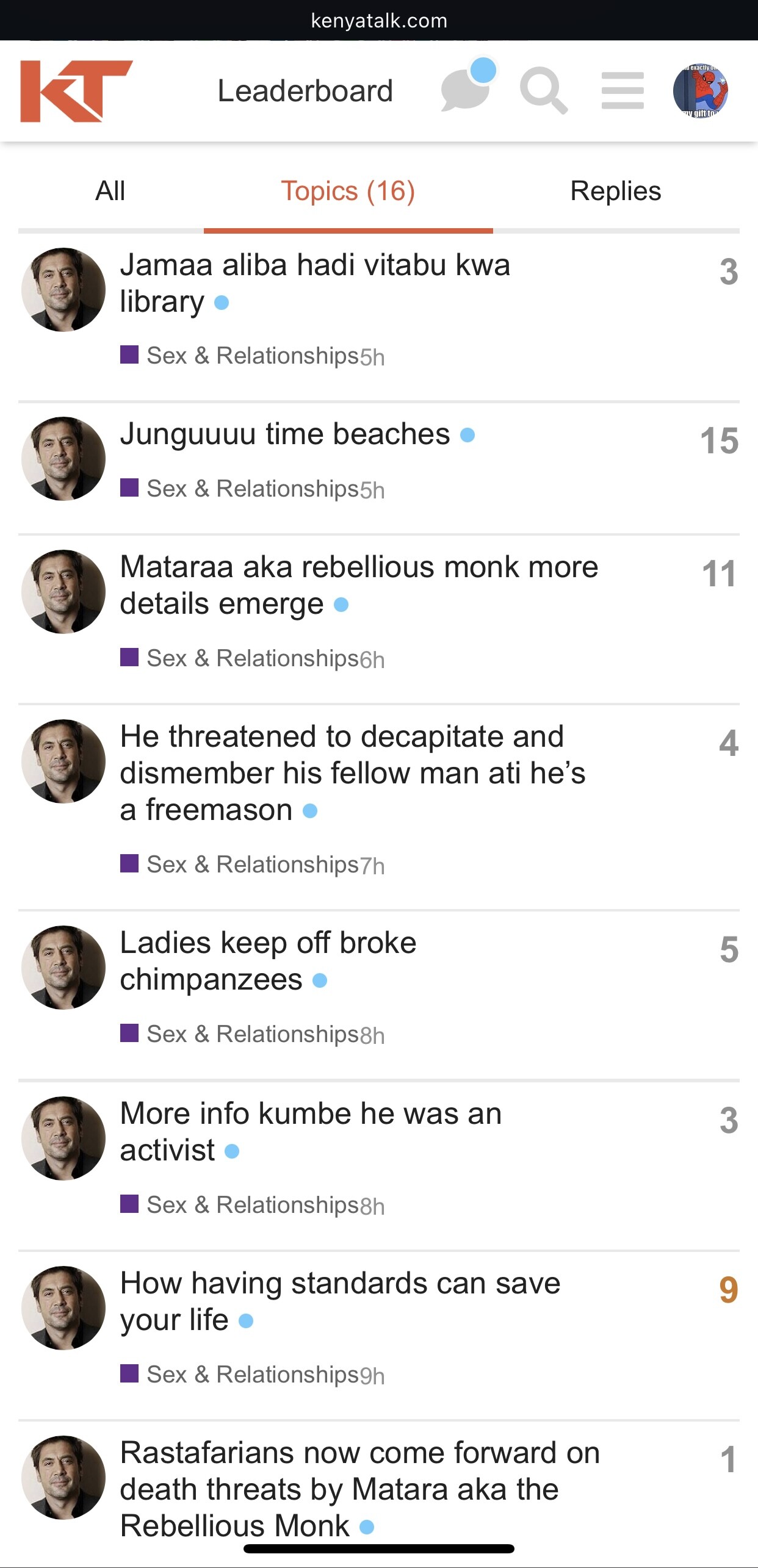Tap avatar beside Ladies keep off broke chimpanzees

click(63, 968)
